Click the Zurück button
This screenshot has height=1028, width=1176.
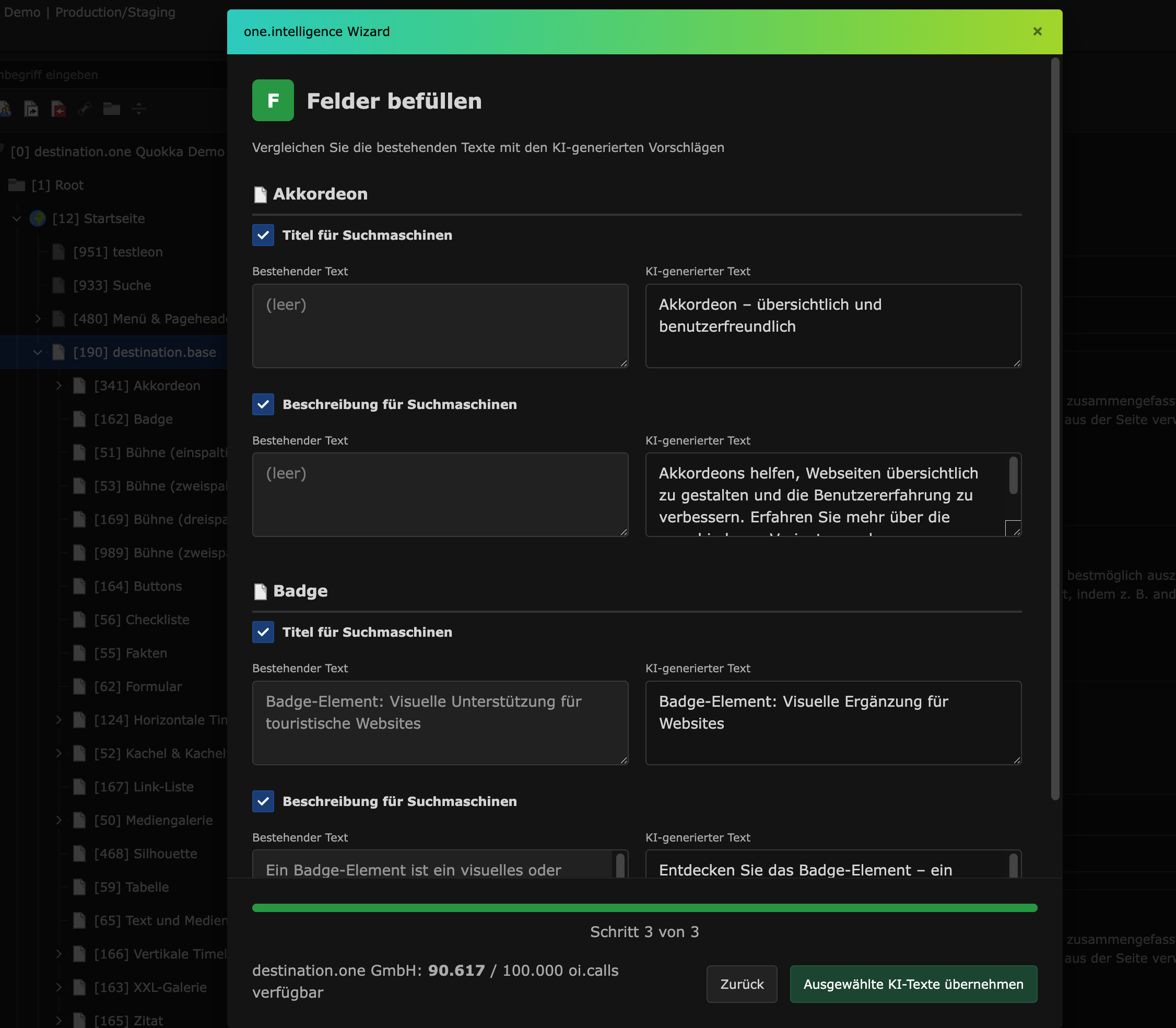tap(742, 985)
